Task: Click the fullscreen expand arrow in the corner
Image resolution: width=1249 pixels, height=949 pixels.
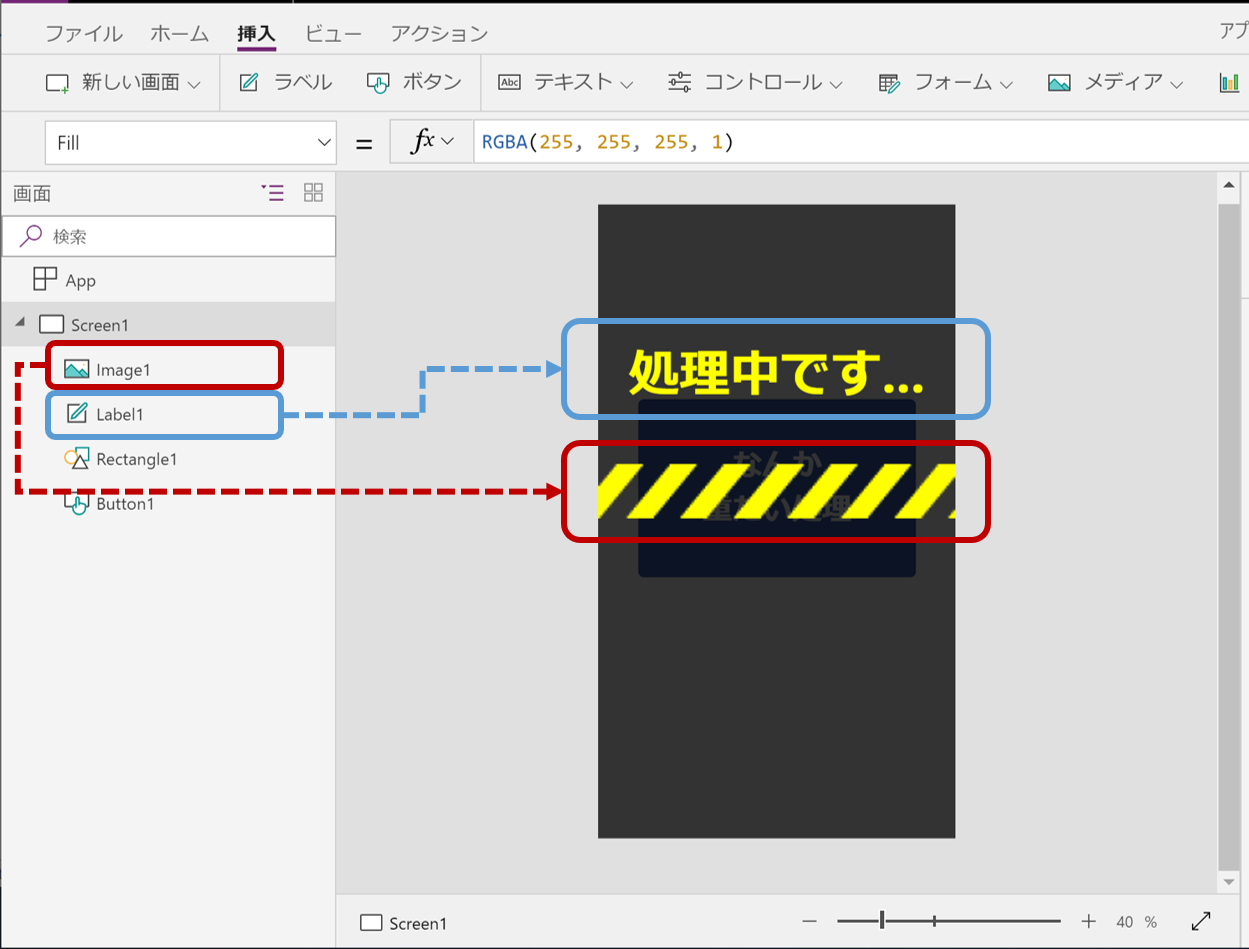Action: (x=1200, y=920)
